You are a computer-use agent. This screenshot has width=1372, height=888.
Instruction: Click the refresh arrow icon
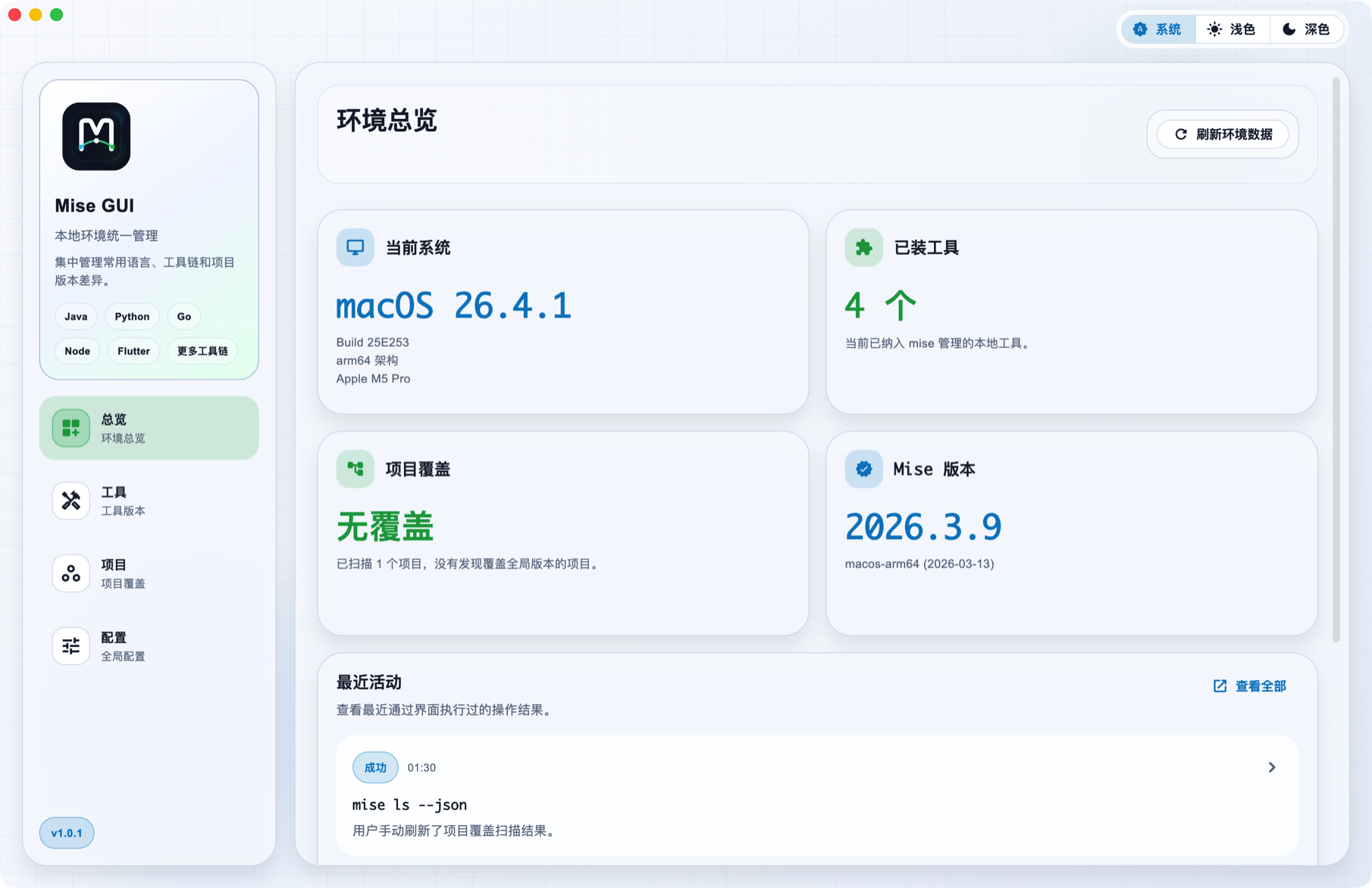click(1181, 134)
